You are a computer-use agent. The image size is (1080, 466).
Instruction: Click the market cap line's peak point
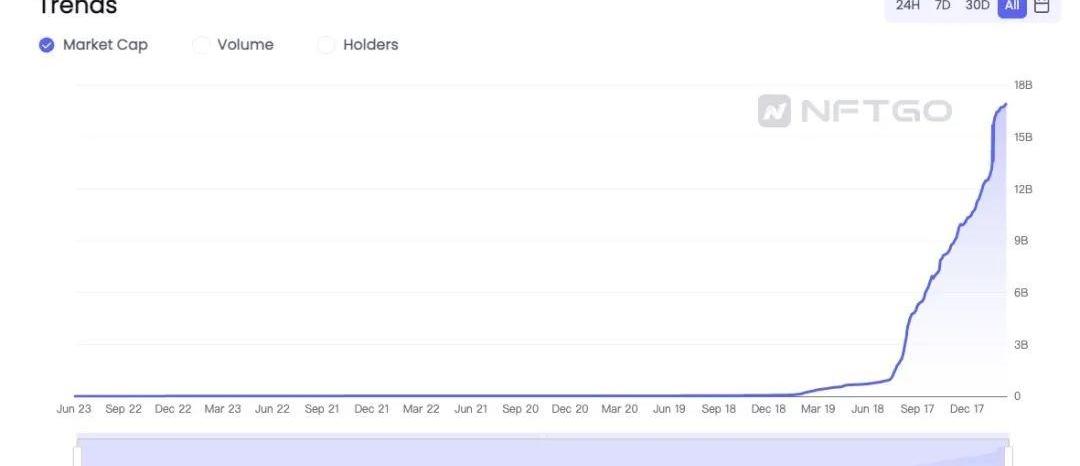pos(1005,104)
